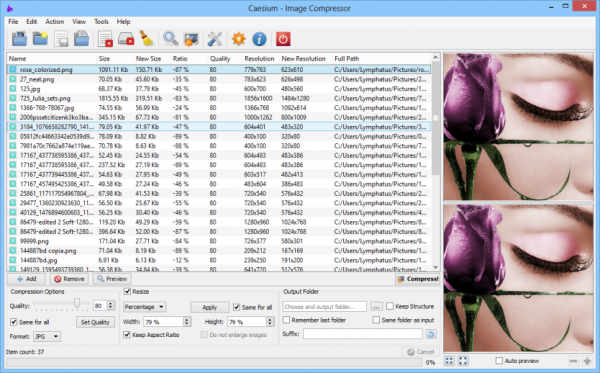600x373 pixels.
Task: Click the Preview button below list
Action: tap(112, 279)
